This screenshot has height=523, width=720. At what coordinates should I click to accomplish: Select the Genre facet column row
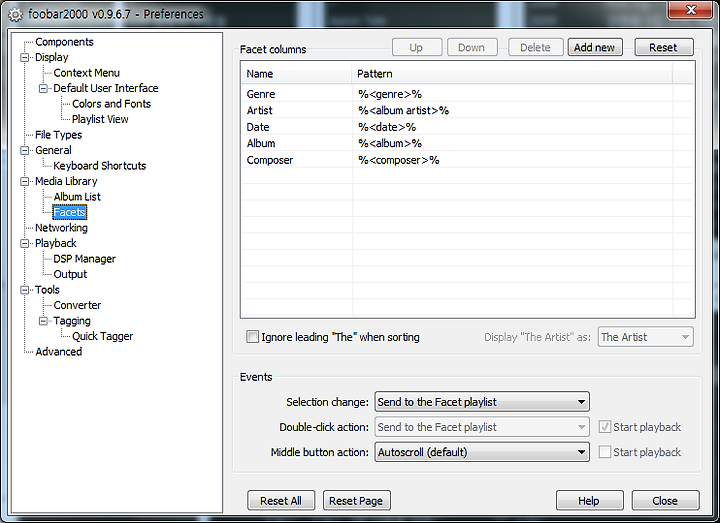coord(467,94)
